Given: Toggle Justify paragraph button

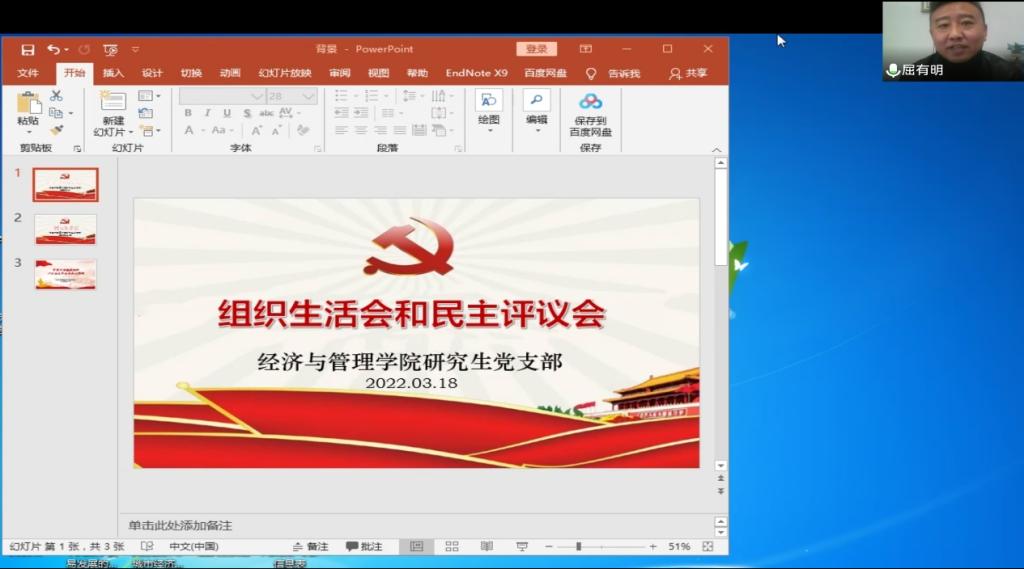Looking at the screenshot, I should (x=400, y=131).
